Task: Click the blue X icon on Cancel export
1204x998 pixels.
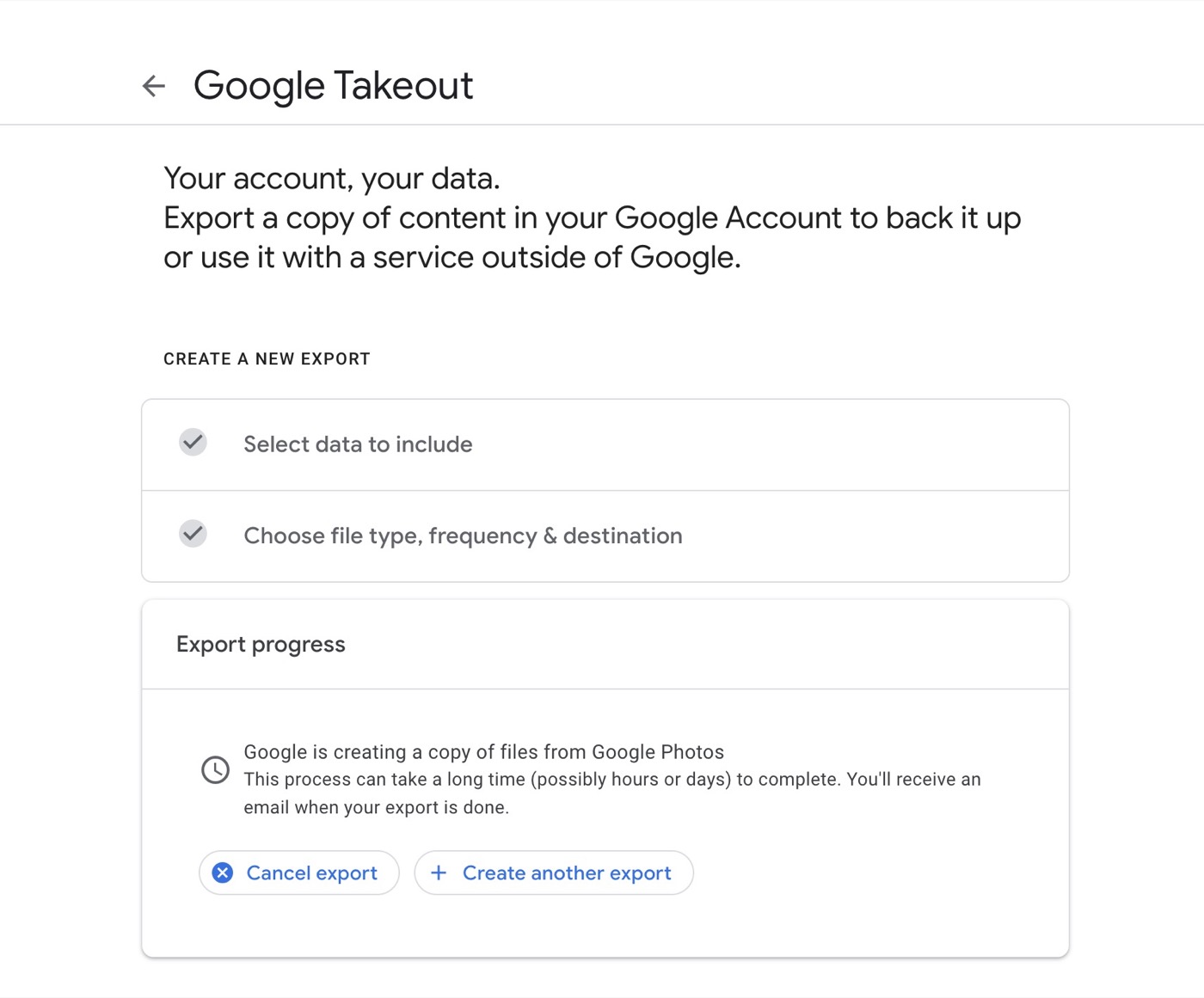Action: [223, 873]
